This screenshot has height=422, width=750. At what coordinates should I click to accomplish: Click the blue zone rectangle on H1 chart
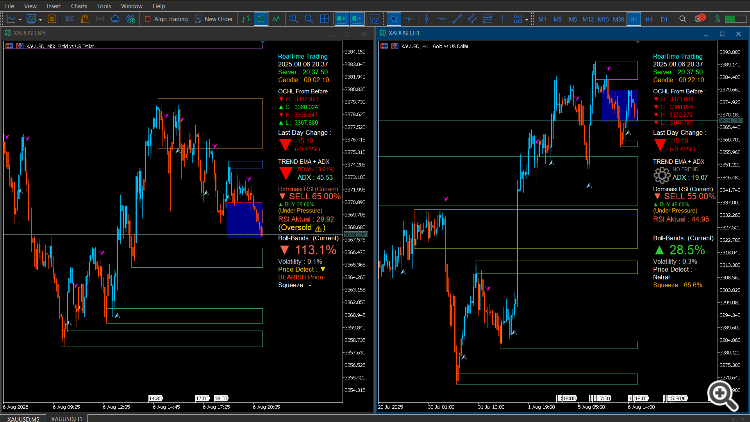coord(619,105)
